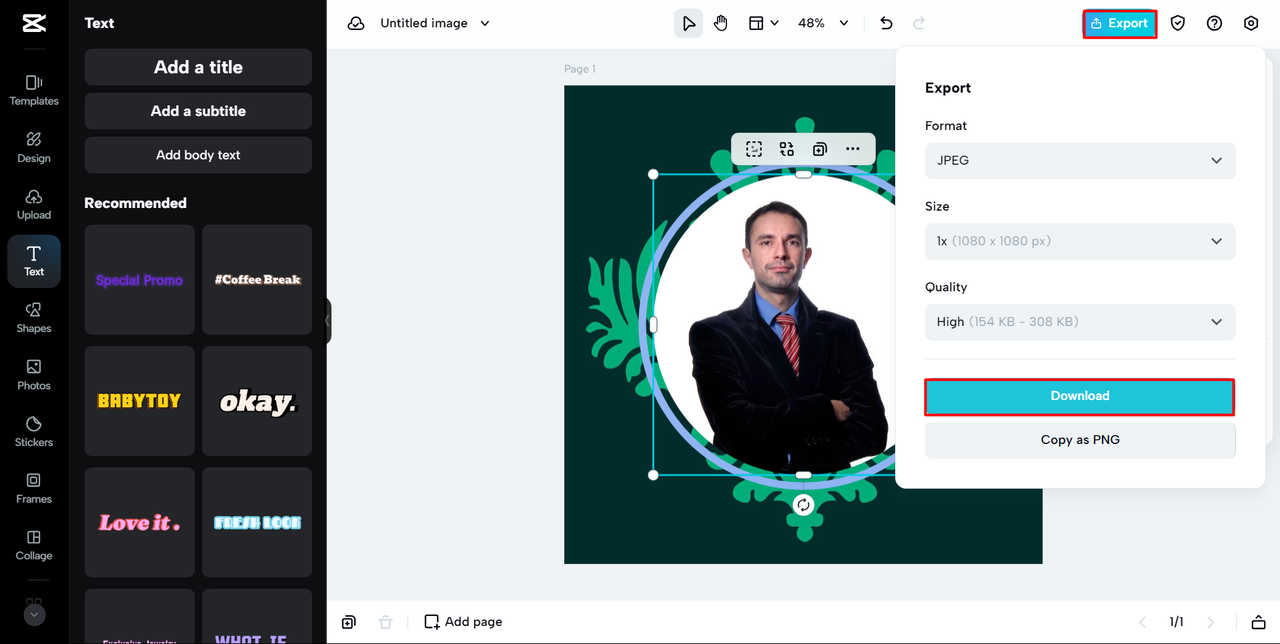Collapse the left Text panel handle
Image resolution: width=1280 pixels, height=644 pixels.
328,321
